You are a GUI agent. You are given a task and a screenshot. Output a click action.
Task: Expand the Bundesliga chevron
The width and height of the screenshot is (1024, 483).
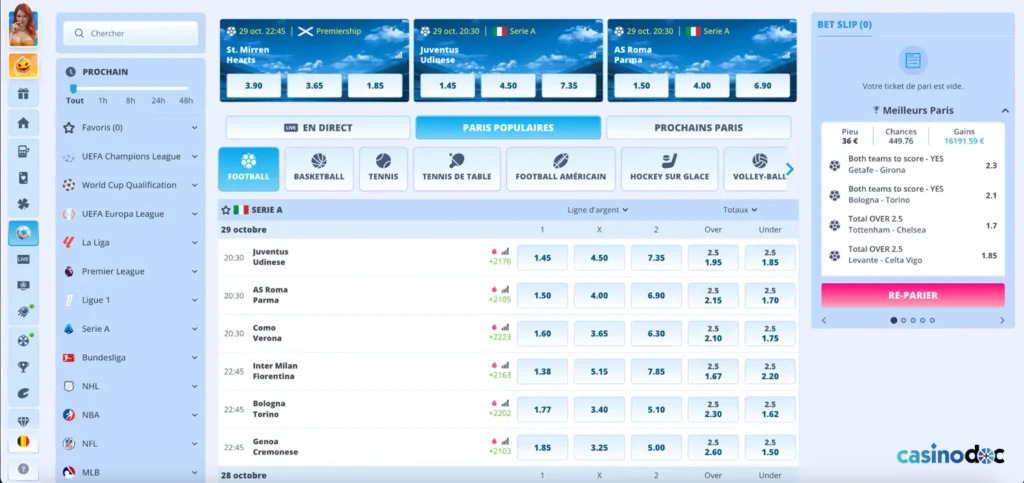[195, 358]
